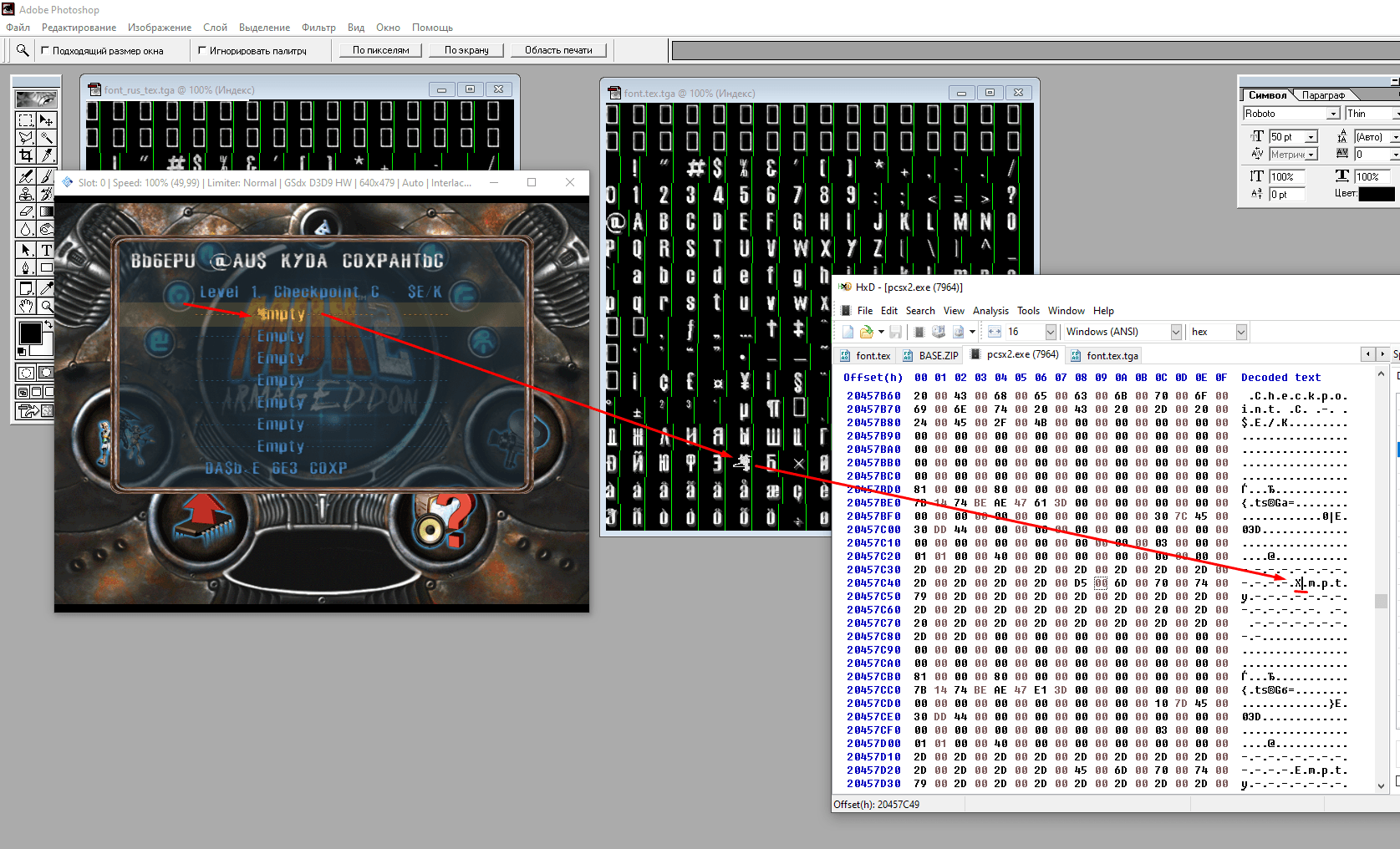Open bytes-per-row dropdown showing 16

(x=1051, y=332)
